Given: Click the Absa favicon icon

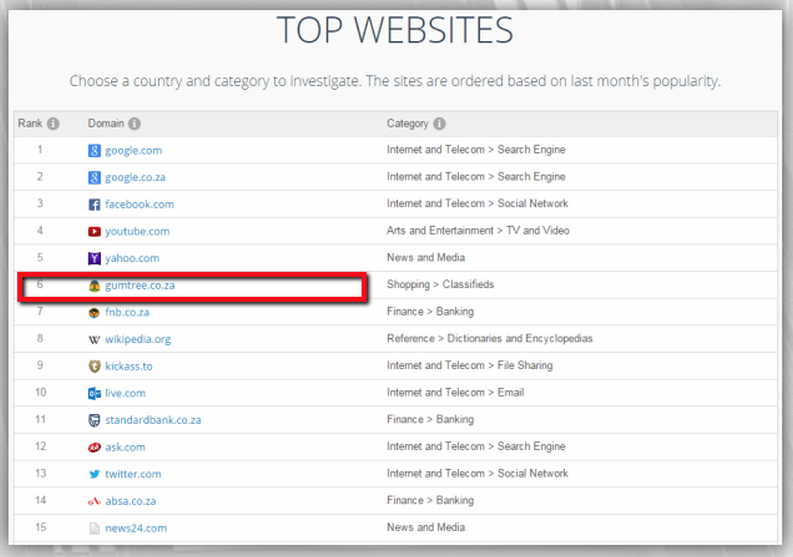Looking at the screenshot, I should (x=94, y=501).
